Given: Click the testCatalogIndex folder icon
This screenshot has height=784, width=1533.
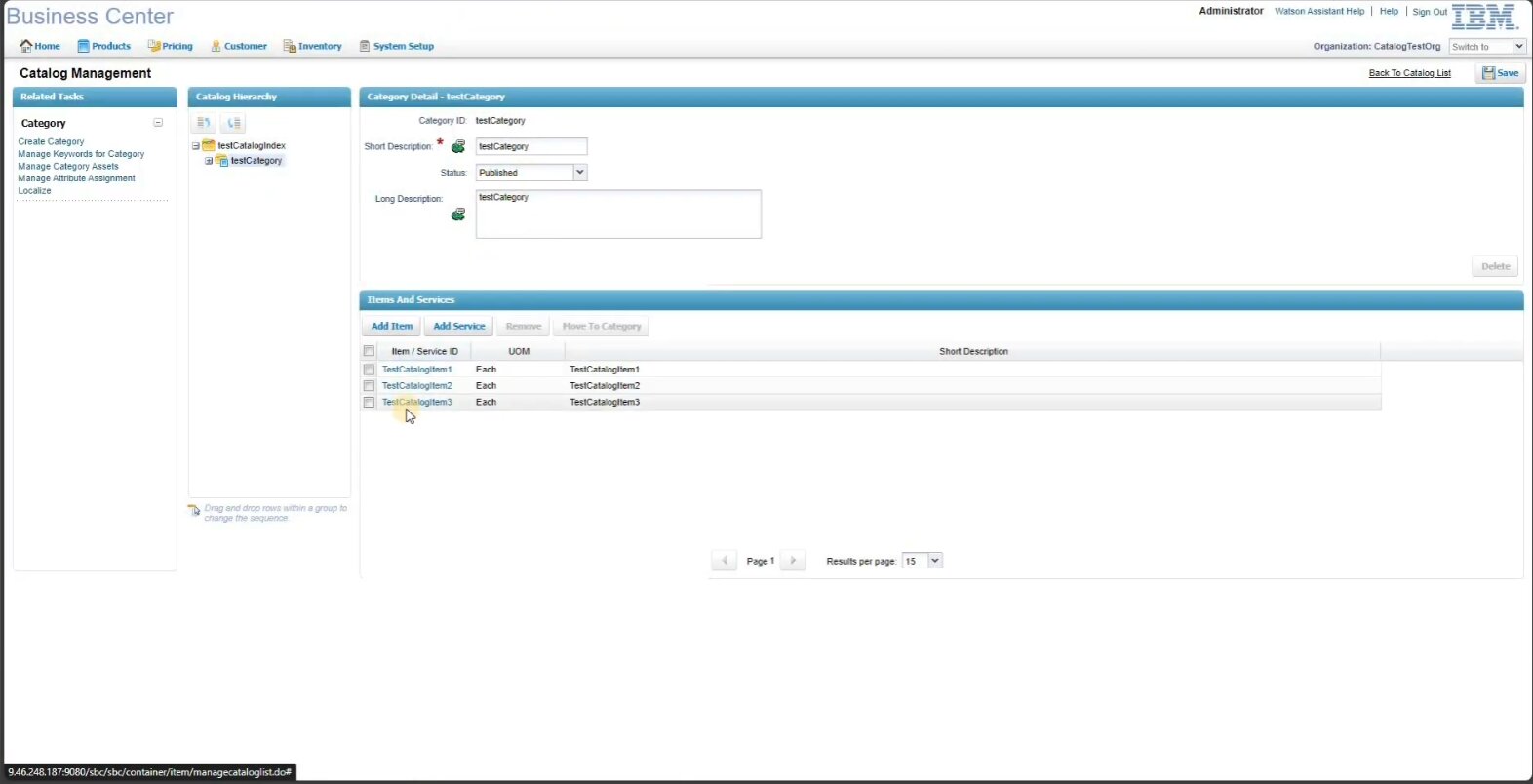Looking at the screenshot, I should coord(209,145).
